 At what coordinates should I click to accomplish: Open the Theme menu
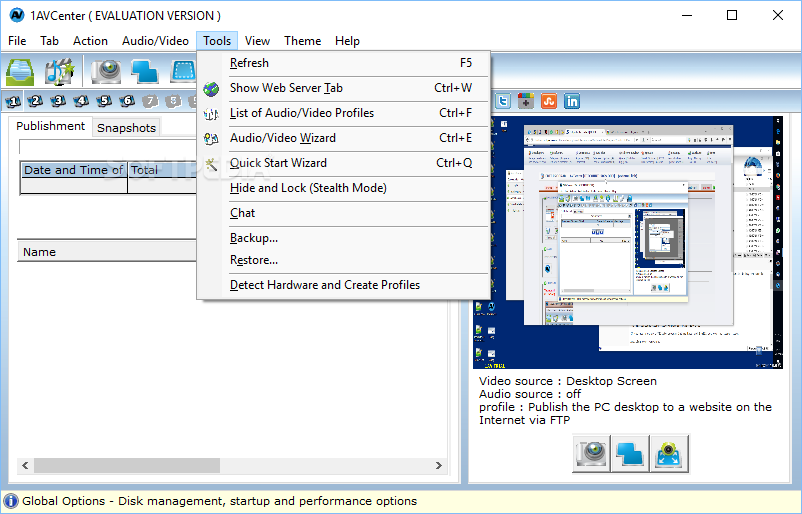303,41
